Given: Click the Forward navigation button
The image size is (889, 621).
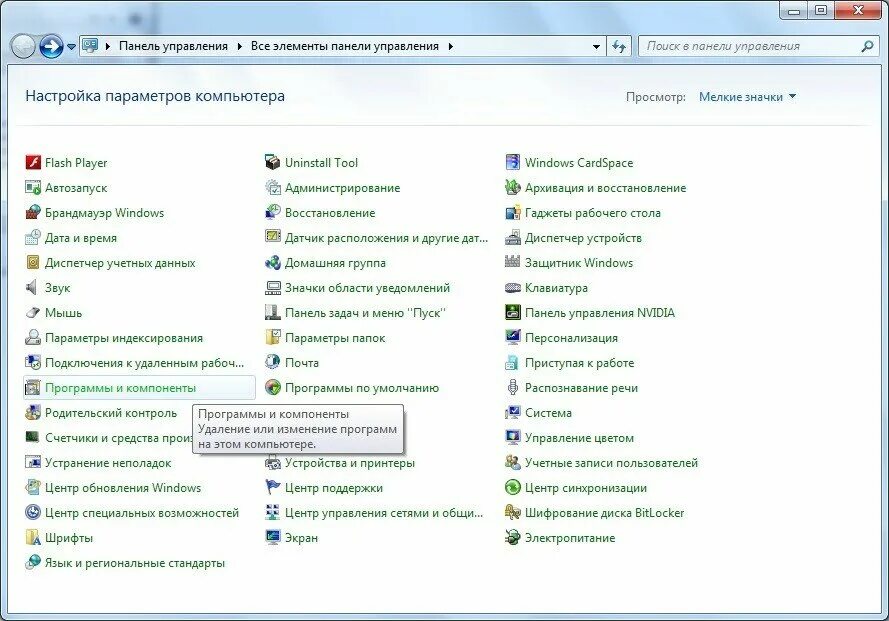Looking at the screenshot, I should [51, 47].
